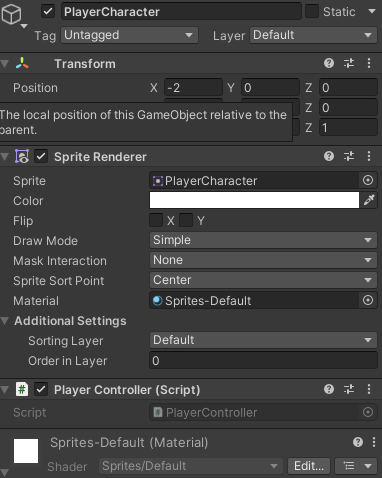Screen dimensions: 382x478
Task: Open Sprites-Default material help icon
Action: coord(358,442)
